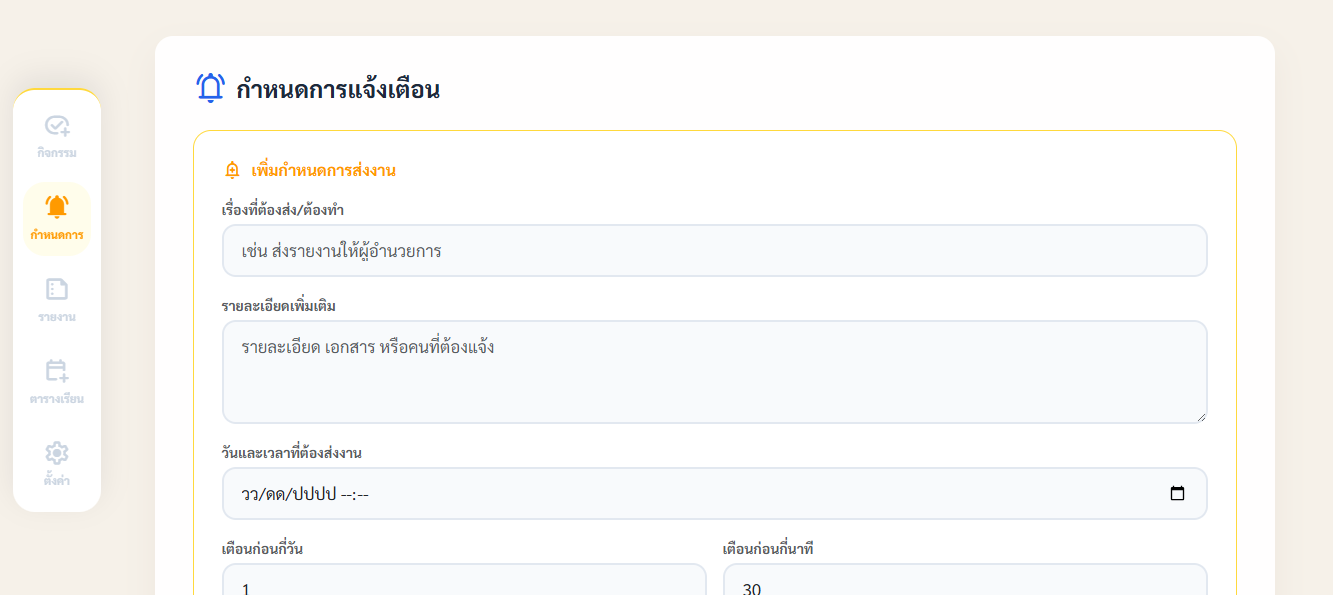The width and height of the screenshot is (1333, 595).
Task: Select the orange bell กำหนดการ sidebar icon
Action: (57, 207)
